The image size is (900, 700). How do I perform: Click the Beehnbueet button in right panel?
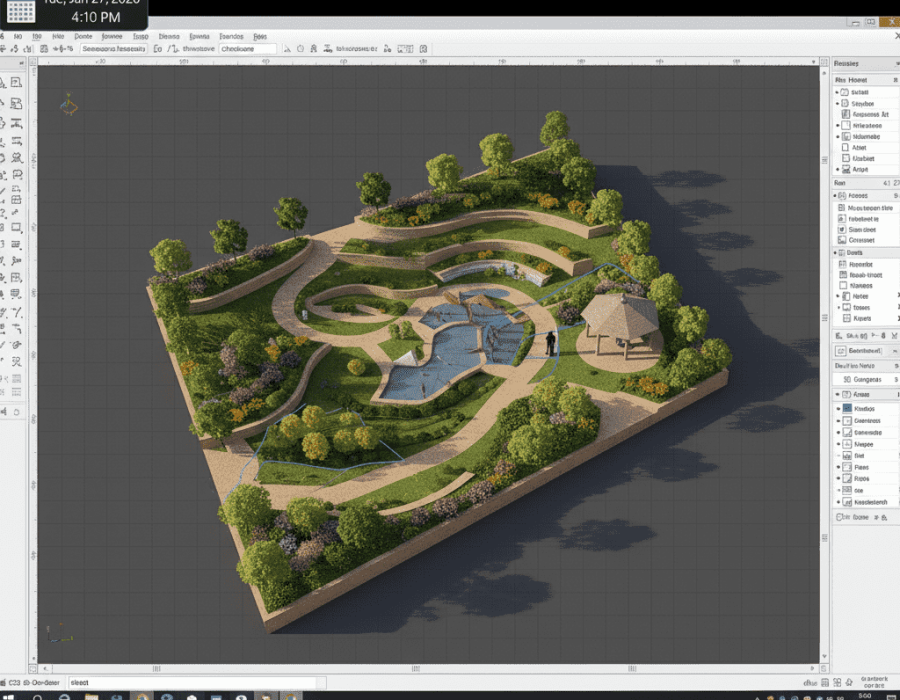862,351
